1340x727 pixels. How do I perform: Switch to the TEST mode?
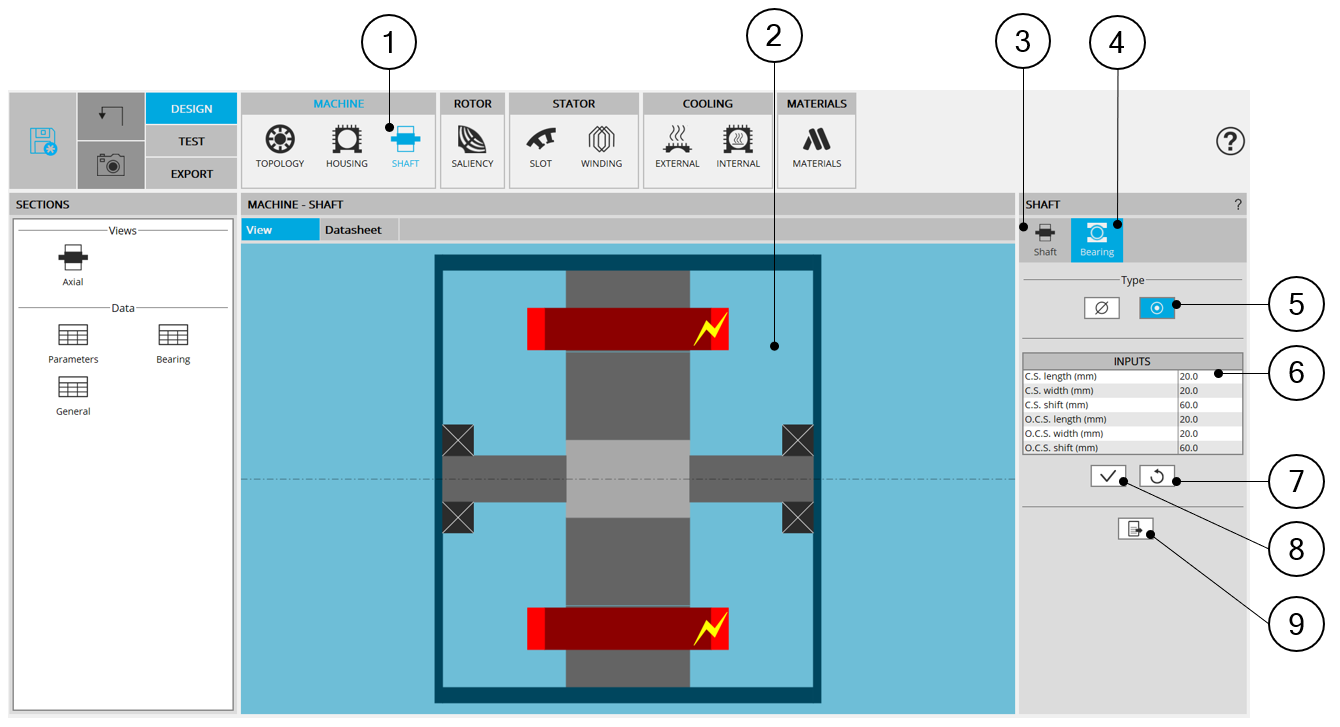[191, 141]
